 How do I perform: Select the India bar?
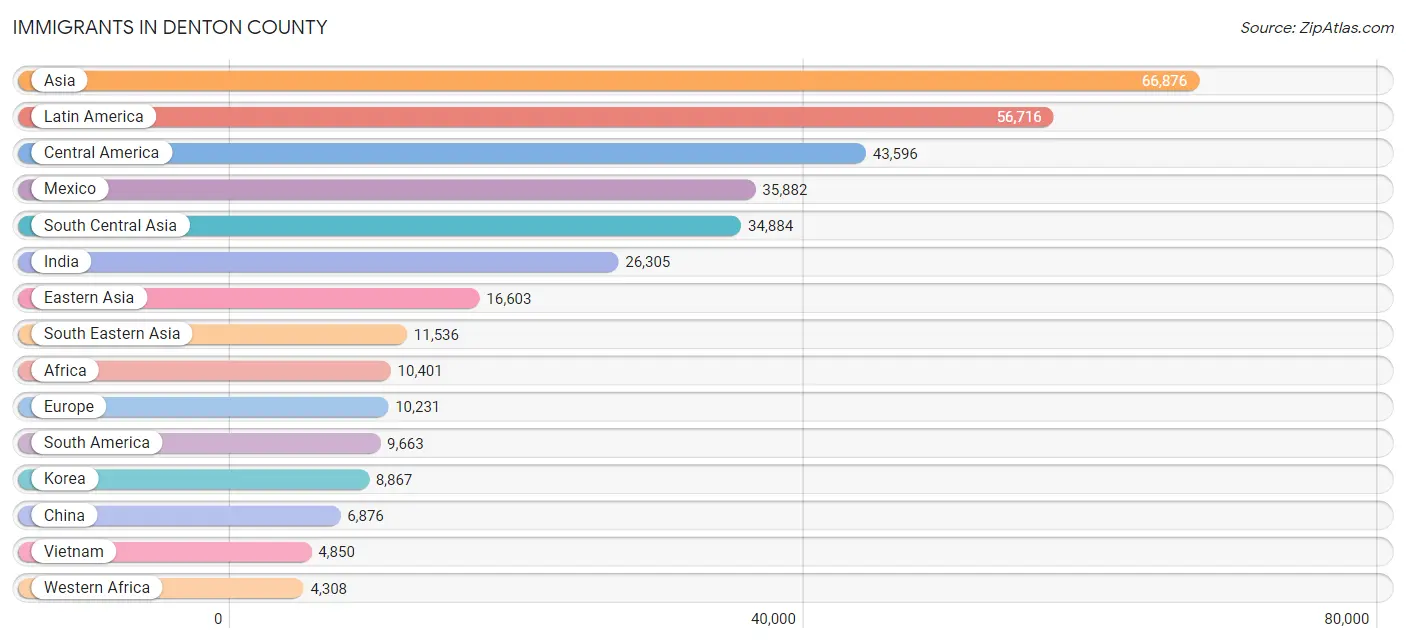[x=318, y=262]
